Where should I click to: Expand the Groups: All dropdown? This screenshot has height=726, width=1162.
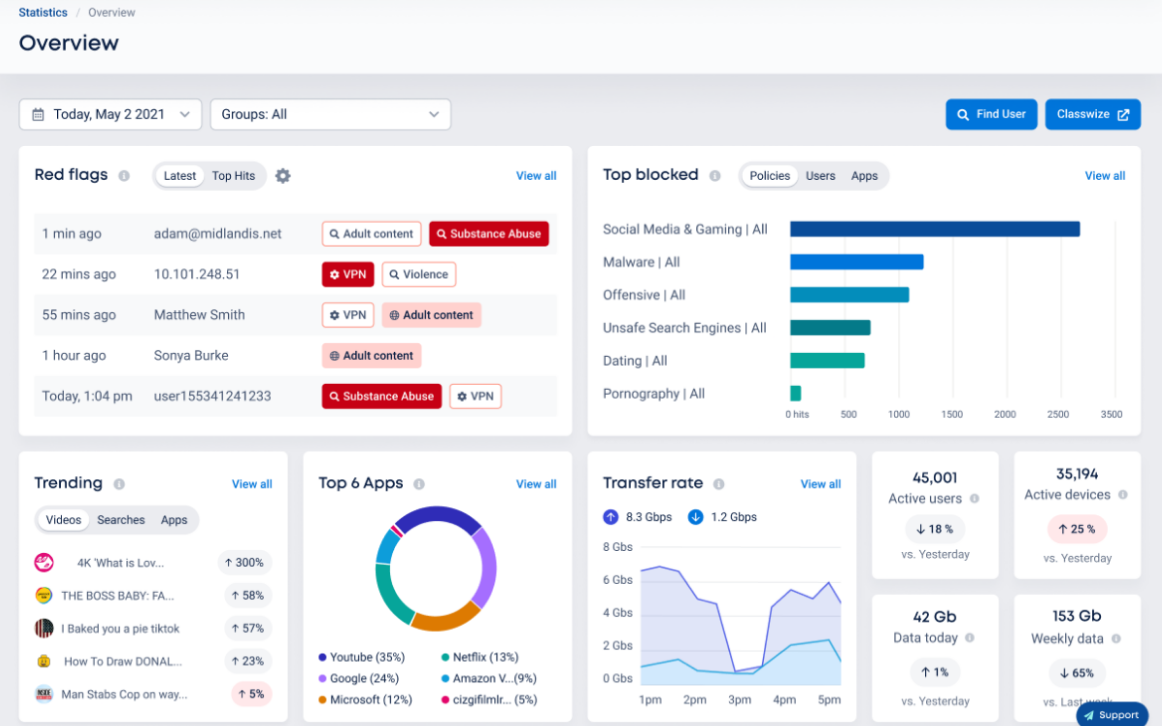(x=330, y=115)
